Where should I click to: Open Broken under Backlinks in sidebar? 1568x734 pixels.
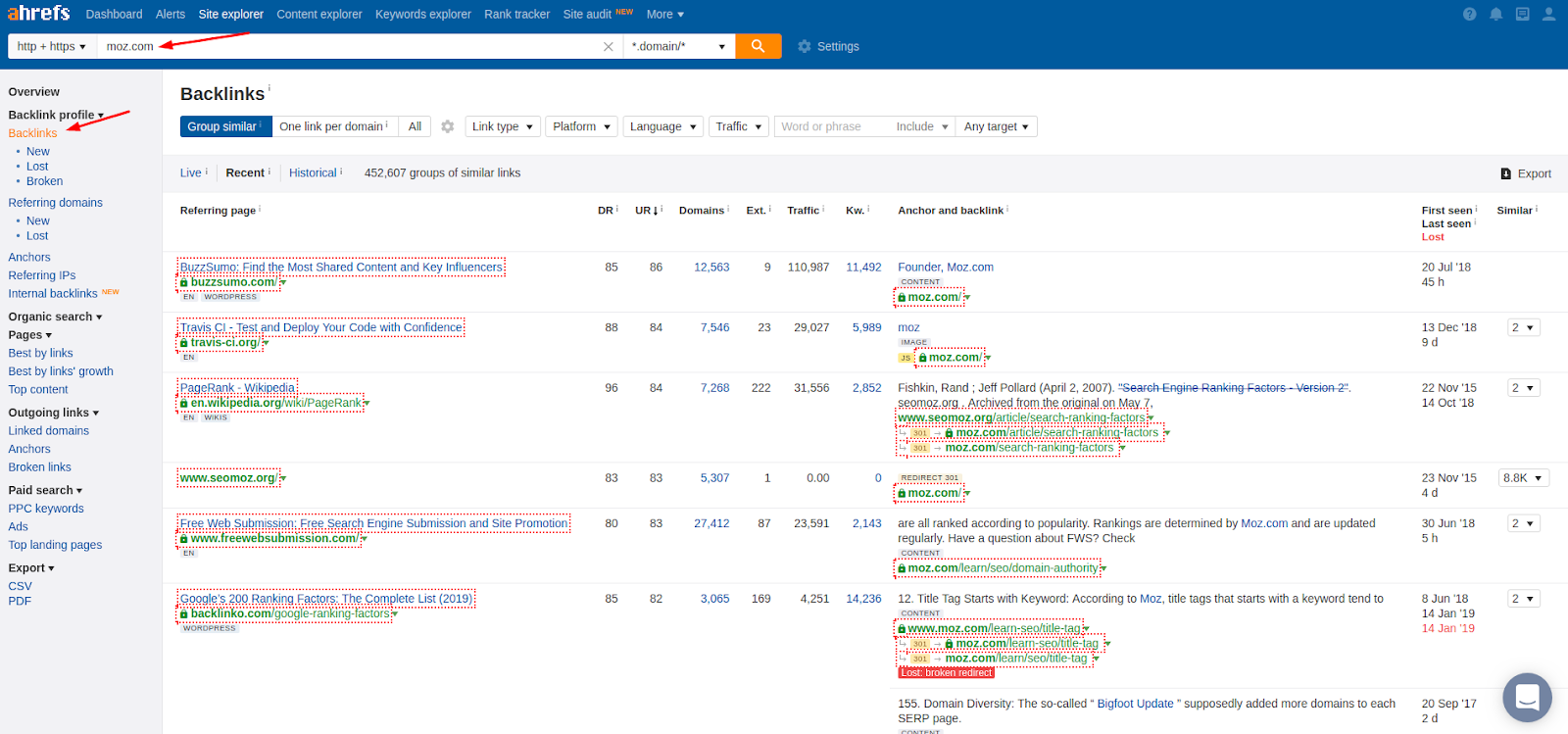44,181
